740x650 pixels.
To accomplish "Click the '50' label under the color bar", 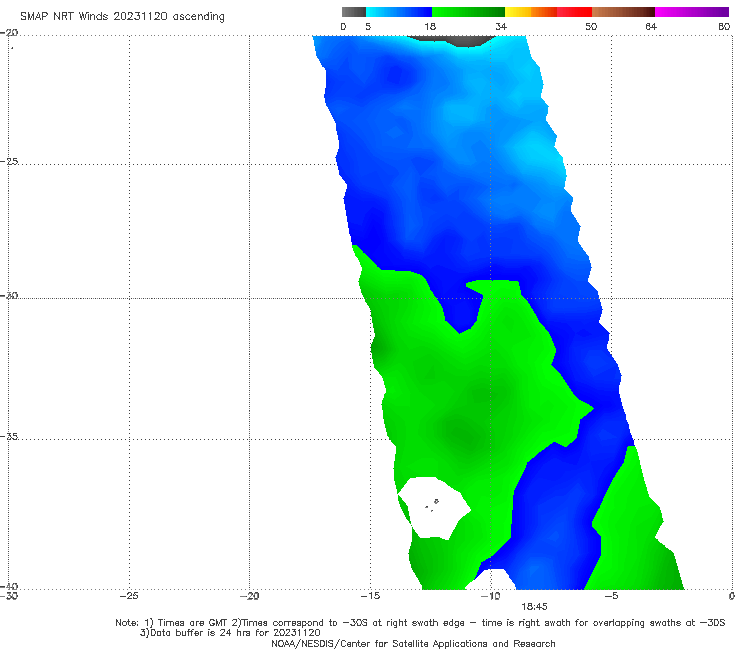I will [x=591, y=26].
